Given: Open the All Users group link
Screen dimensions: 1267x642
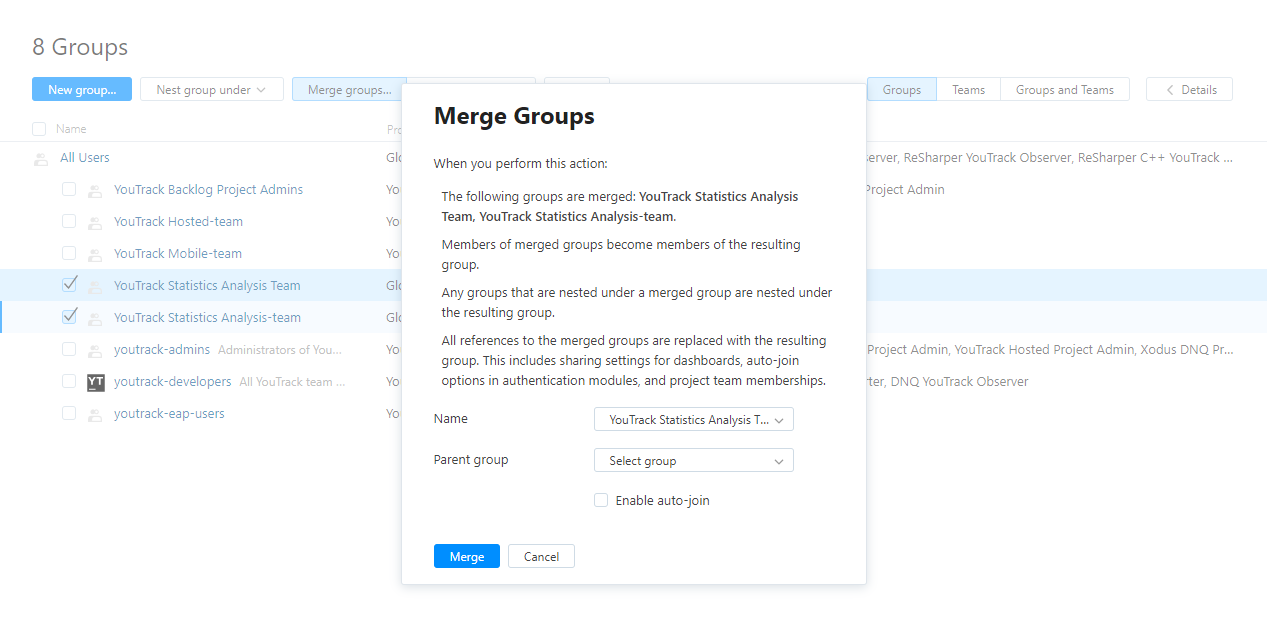Looking at the screenshot, I should click(x=85, y=158).
